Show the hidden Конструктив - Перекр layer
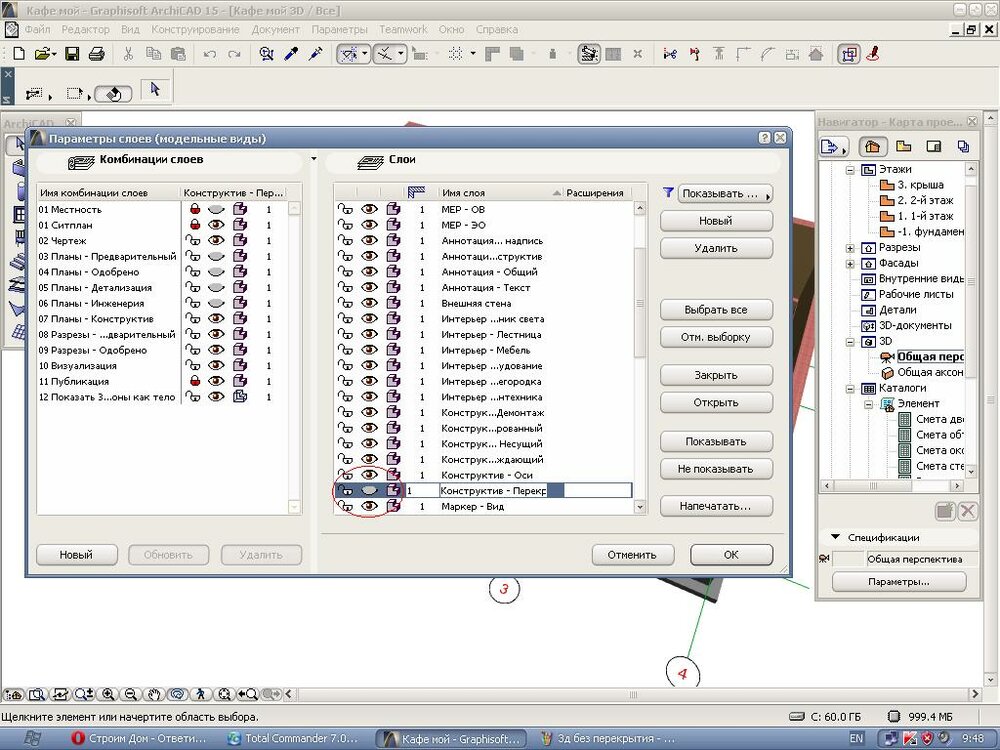This screenshot has width=1000, height=750. pos(369,491)
